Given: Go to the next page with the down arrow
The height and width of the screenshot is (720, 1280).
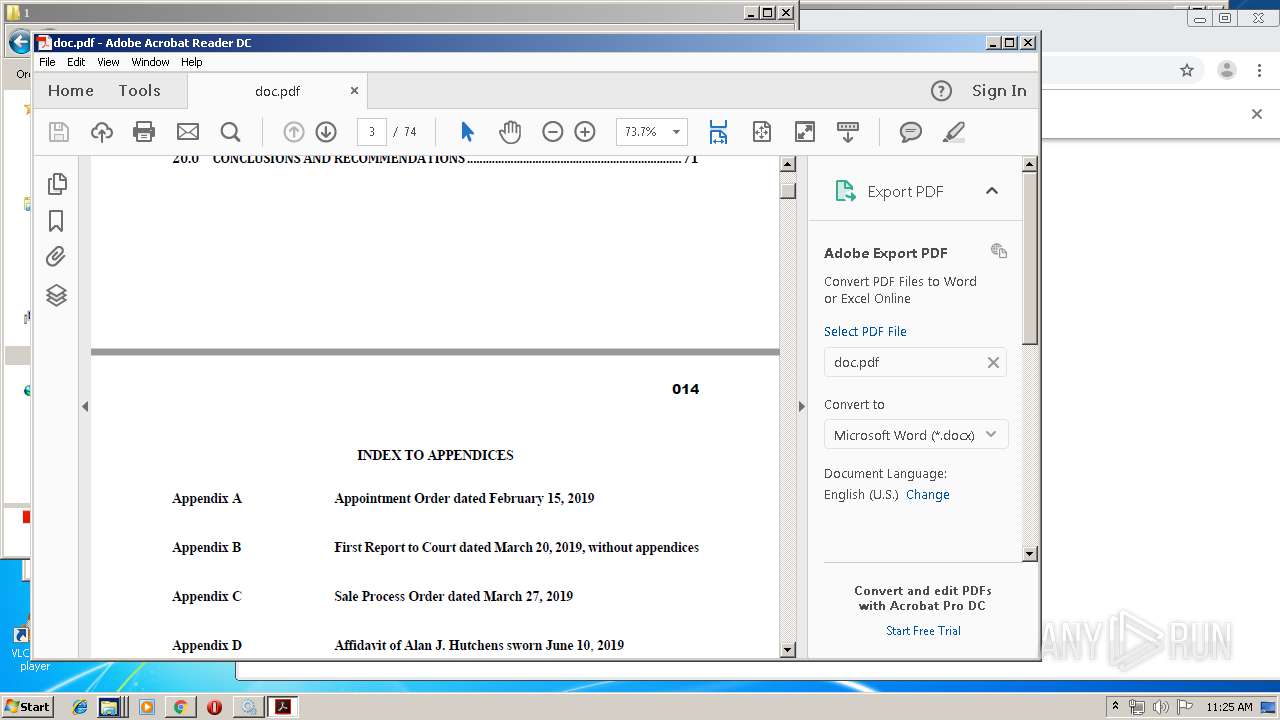Looking at the screenshot, I should click(x=326, y=132).
